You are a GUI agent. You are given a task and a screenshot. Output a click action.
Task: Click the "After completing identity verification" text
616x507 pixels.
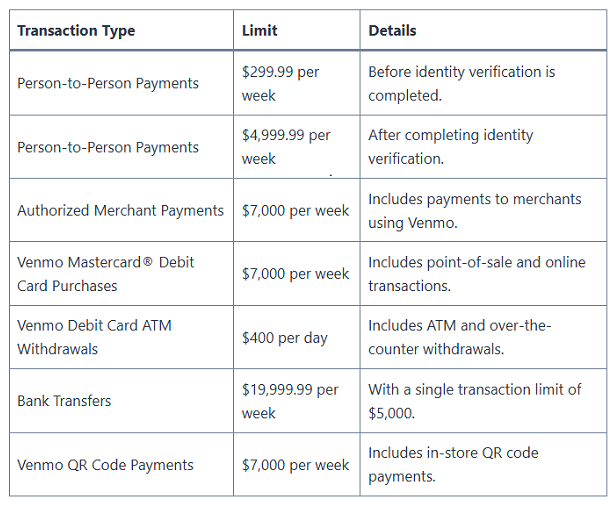[x=450, y=147]
